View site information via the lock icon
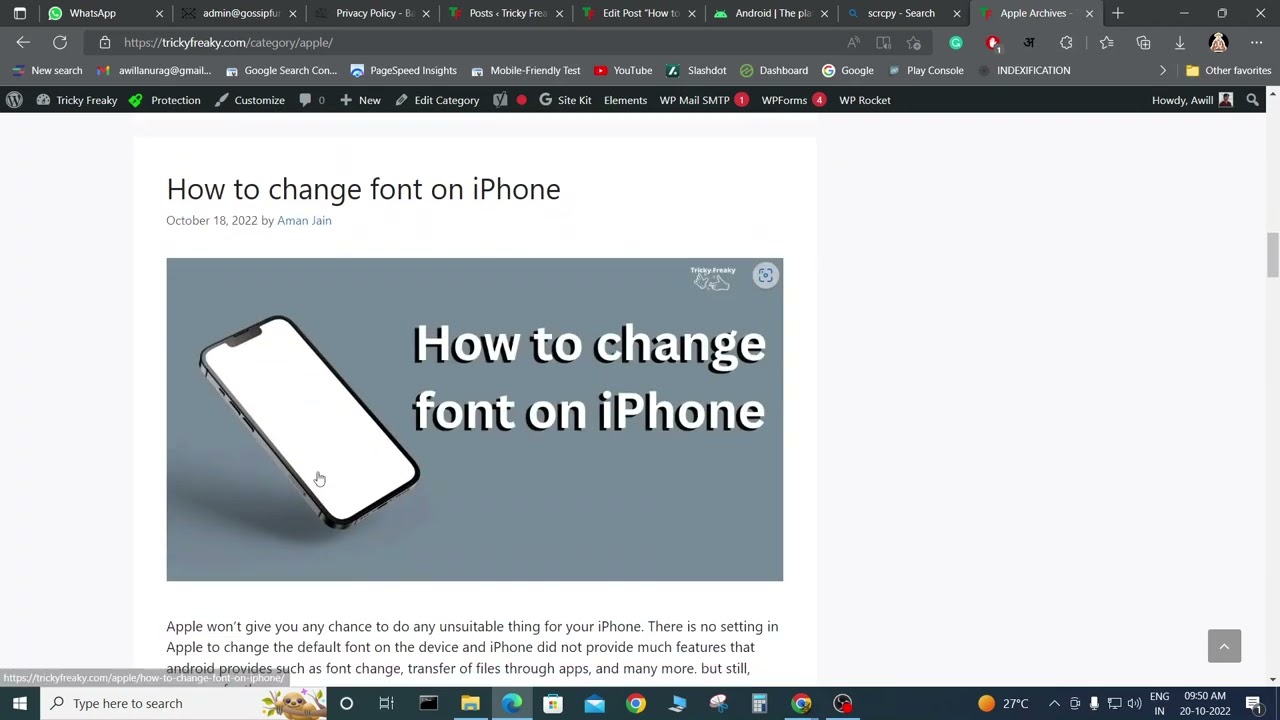 (x=105, y=43)
